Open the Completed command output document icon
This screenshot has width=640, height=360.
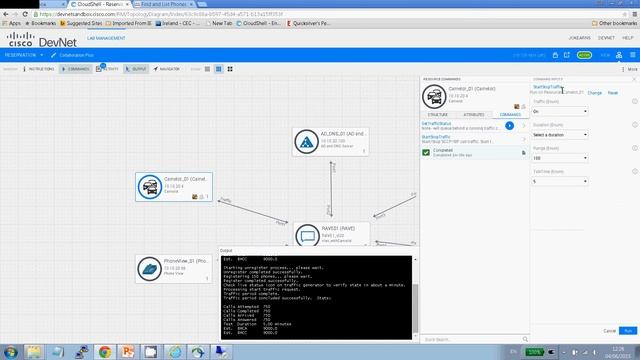(524, 153)
